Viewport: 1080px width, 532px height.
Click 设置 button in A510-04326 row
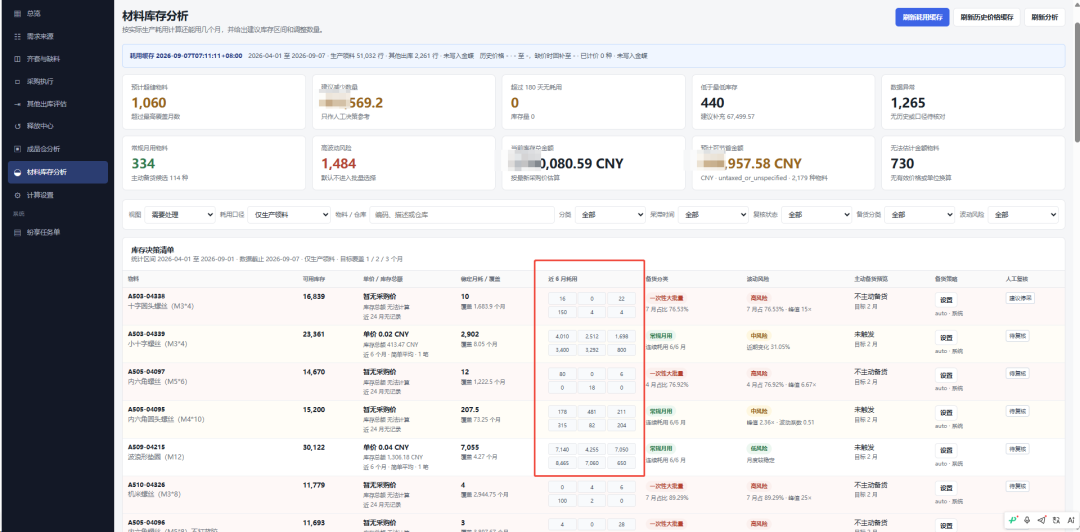(946, 489)
